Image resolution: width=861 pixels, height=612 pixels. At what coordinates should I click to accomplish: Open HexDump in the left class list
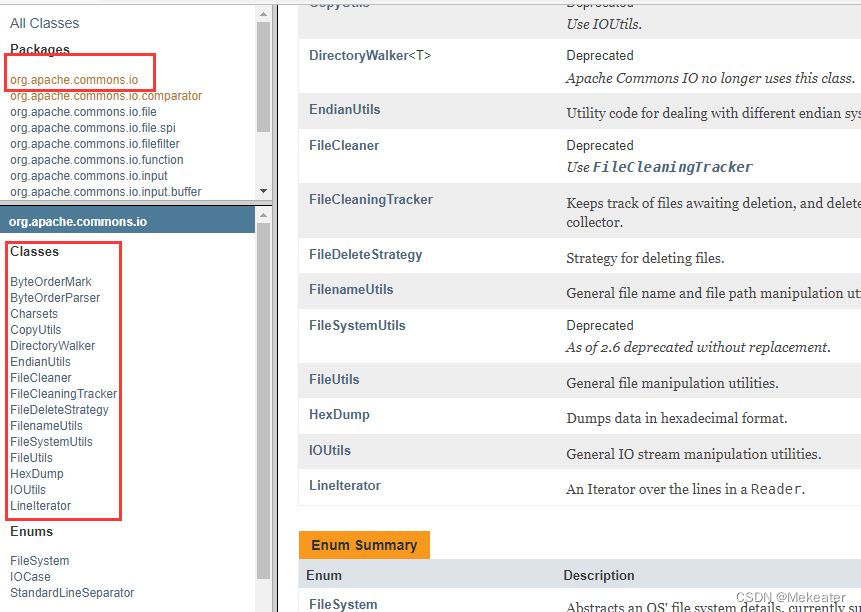pos(37,473)
